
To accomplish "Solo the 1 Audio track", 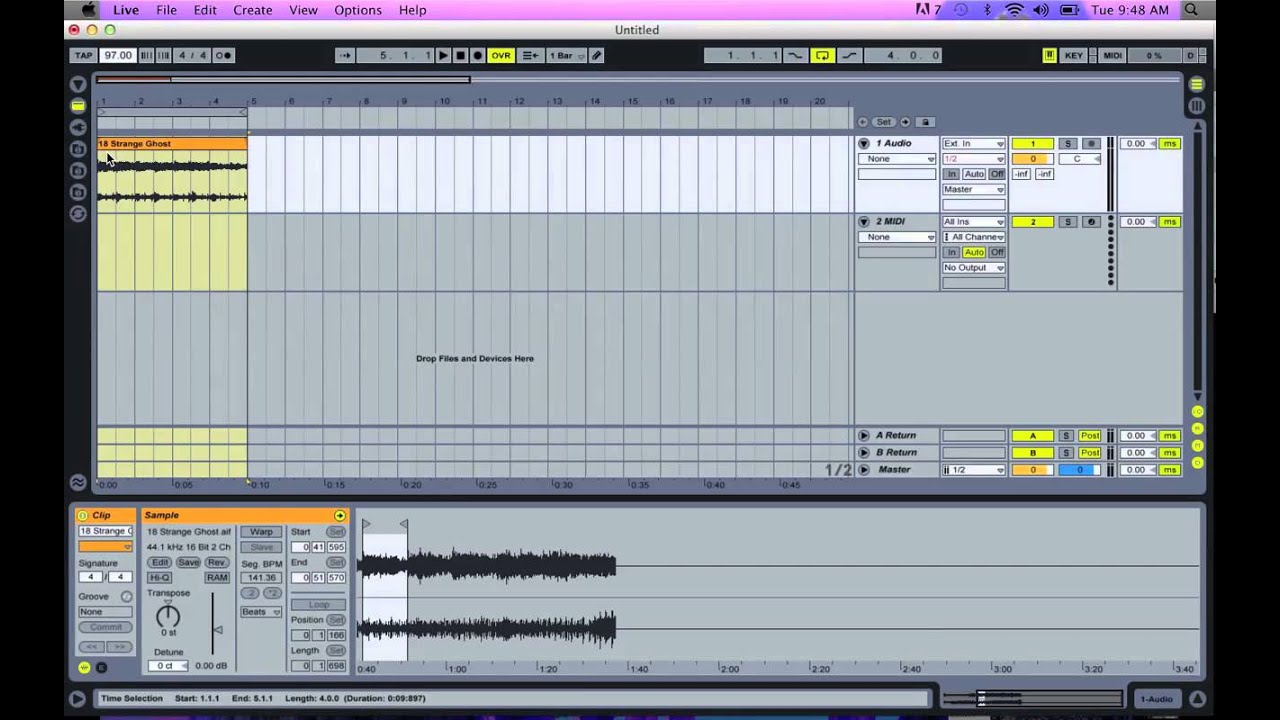I will coord(1068,143).
